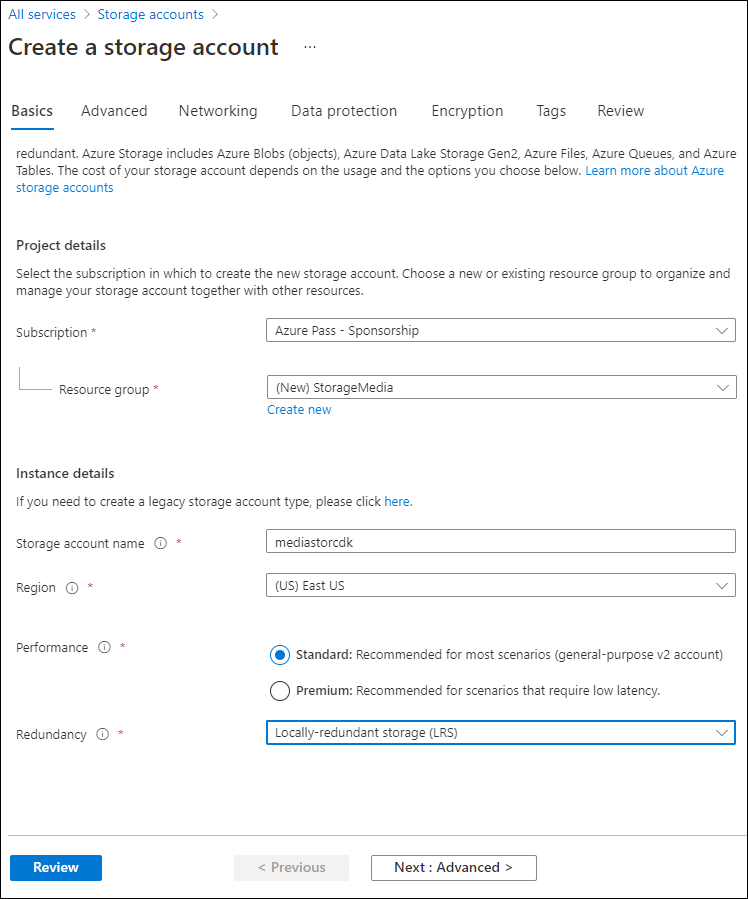Open the Subscription dropdown
Image resolution: width=748 pixels, height=899 pixels.
500,330
